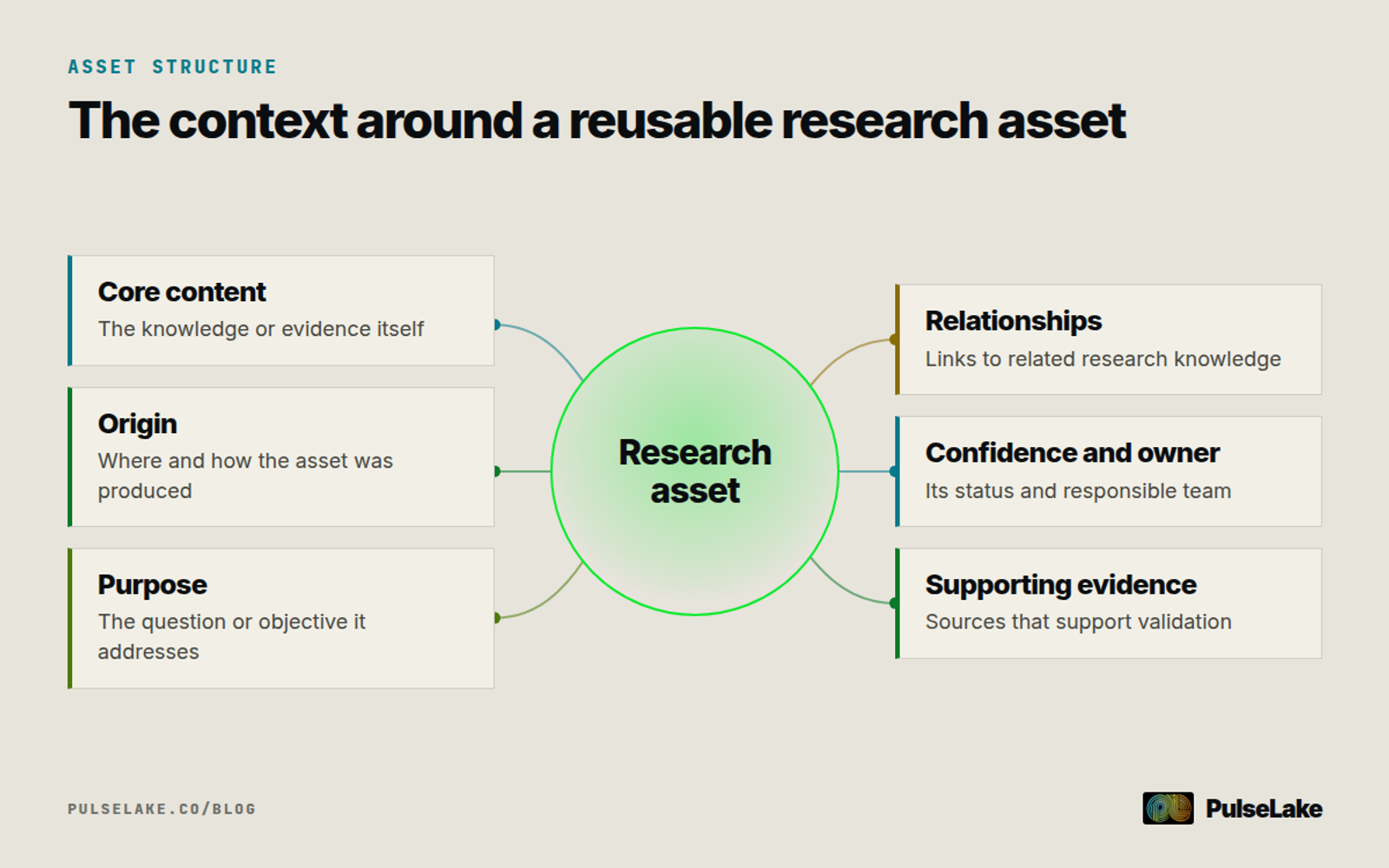Click the Confidence and owner heading
1389x868 pixels.
coord(1072,453)
